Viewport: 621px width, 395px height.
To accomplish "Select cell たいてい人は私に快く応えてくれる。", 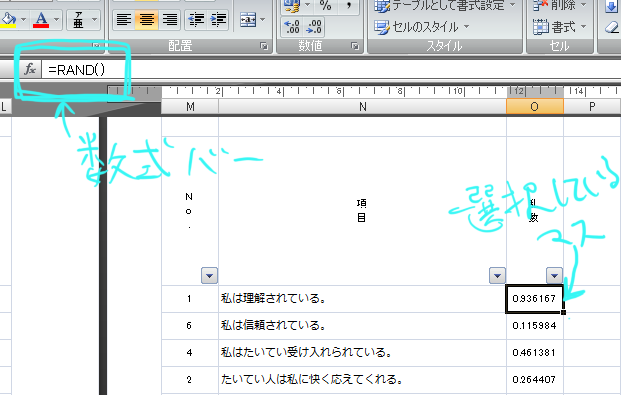I will click(x=362, y=380).
